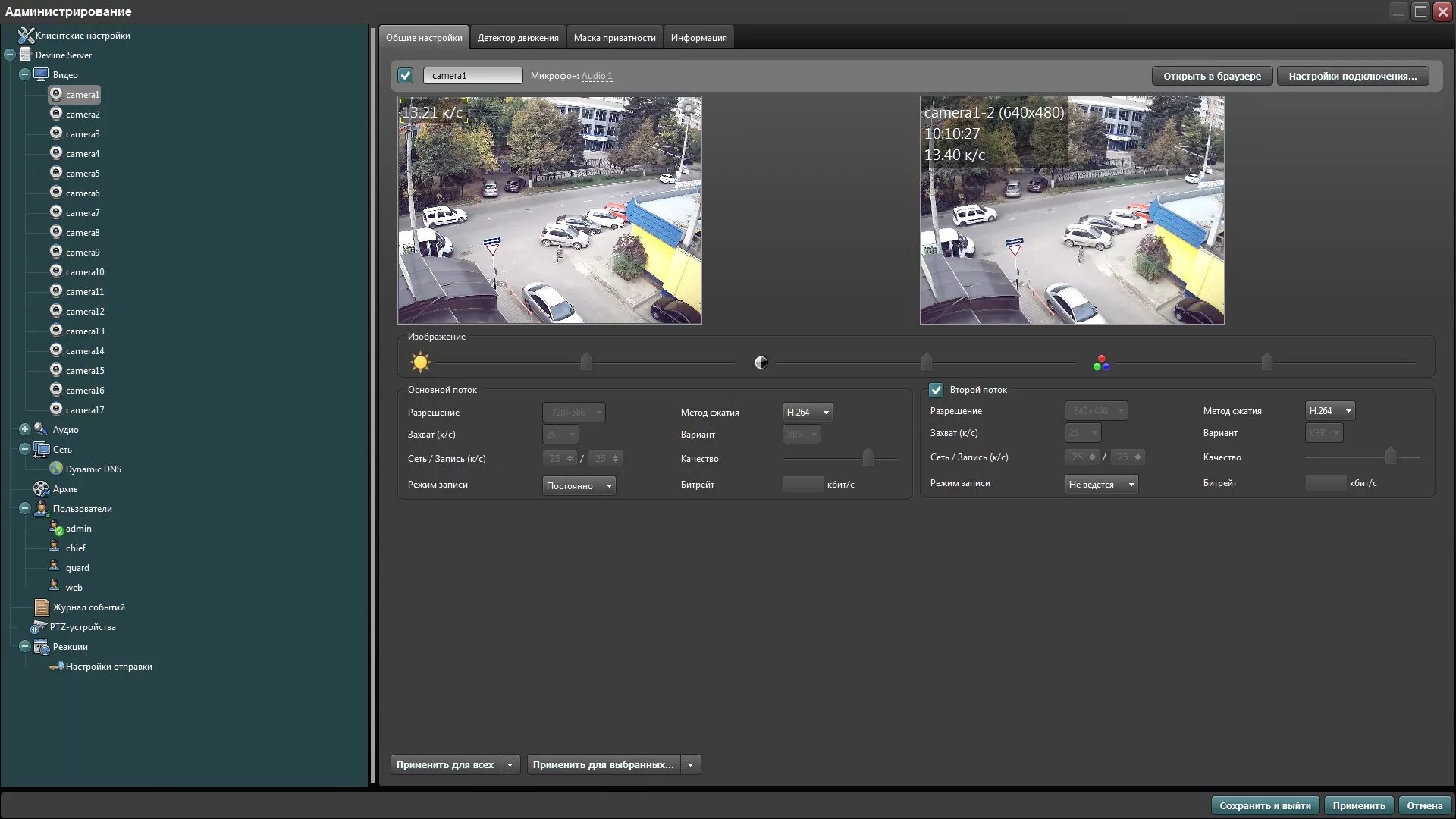Click the Dynamic DNS globe icon
The image size is (1456, 819).
[56, 469]
